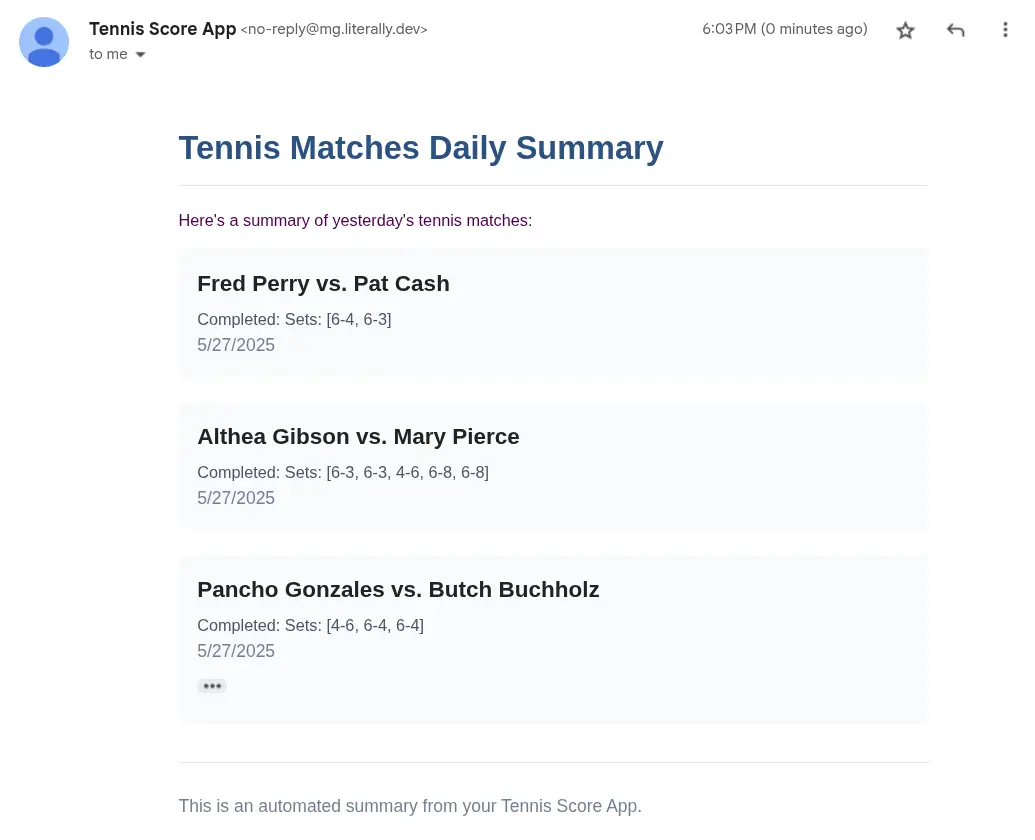Click the no-reply@mg.literally.dev email address
The image size is (1035, 840).
pyautogui.click(x=334, y=30)
